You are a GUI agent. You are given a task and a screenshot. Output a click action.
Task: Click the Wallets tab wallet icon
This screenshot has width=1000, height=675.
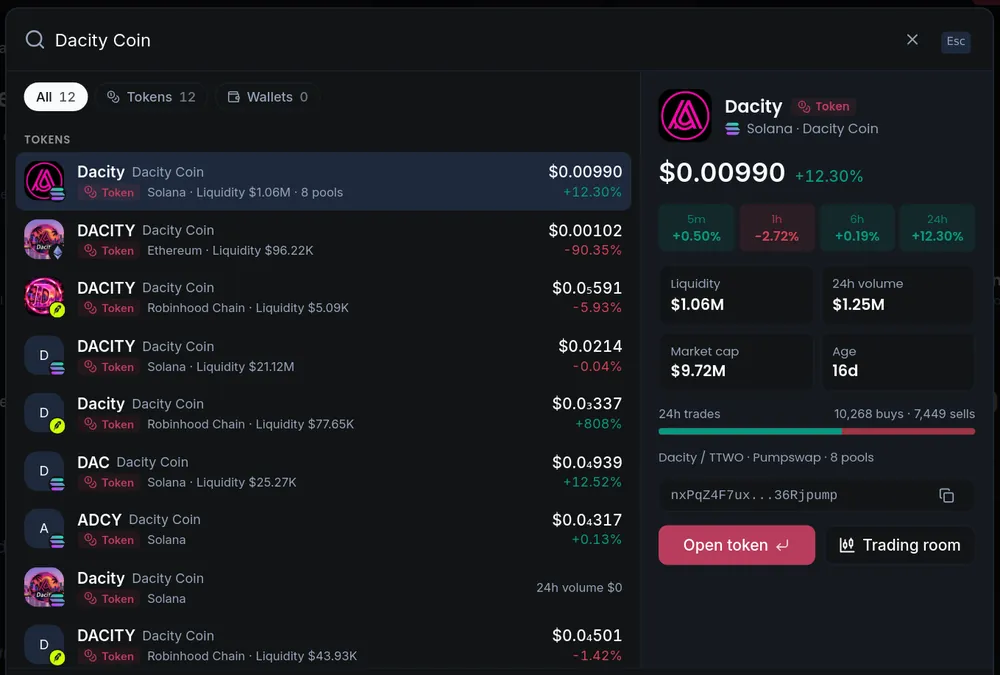pyautogui.click(x=234, y=97)
